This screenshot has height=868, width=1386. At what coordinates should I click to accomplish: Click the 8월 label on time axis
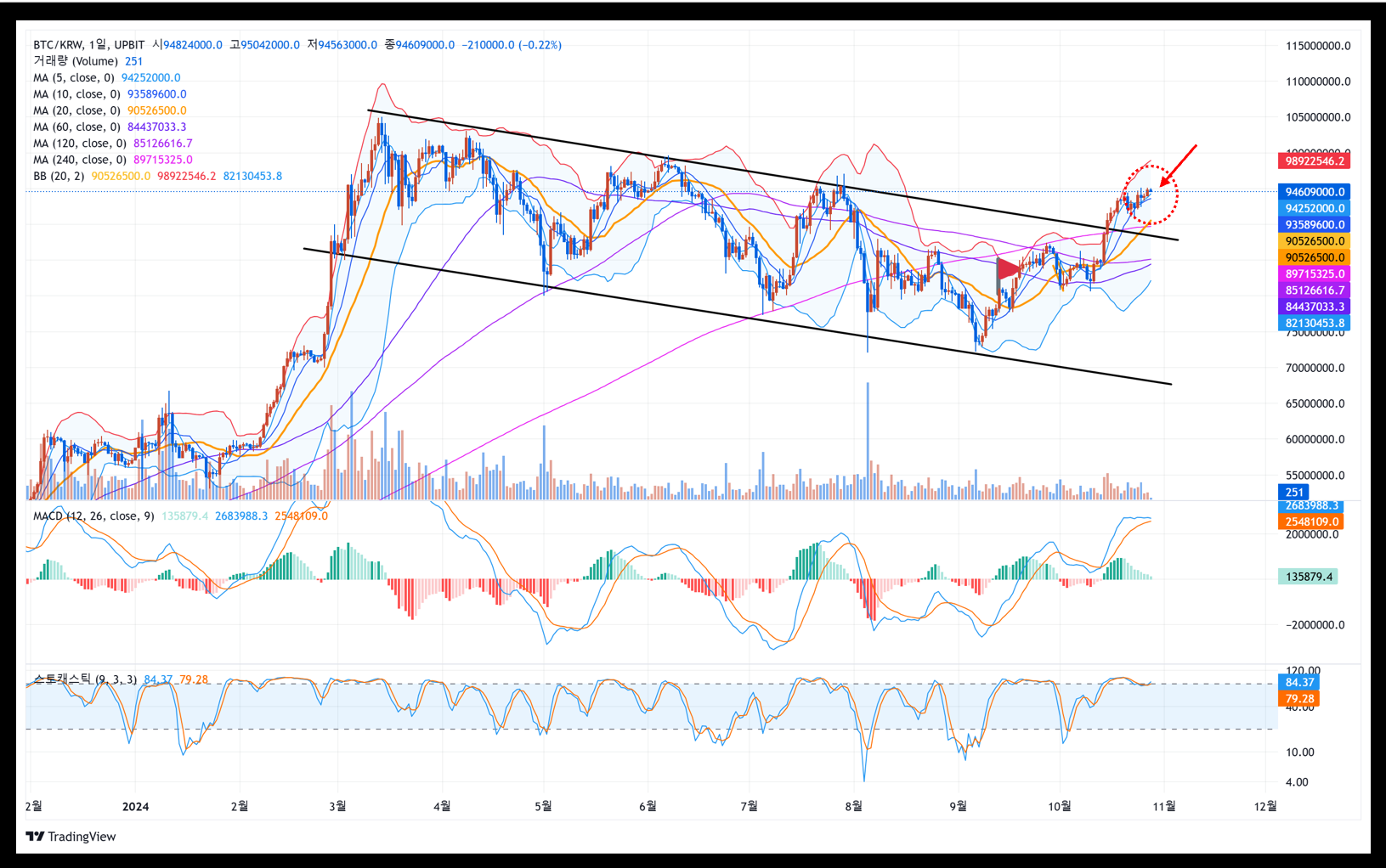(x=853, y=806)
